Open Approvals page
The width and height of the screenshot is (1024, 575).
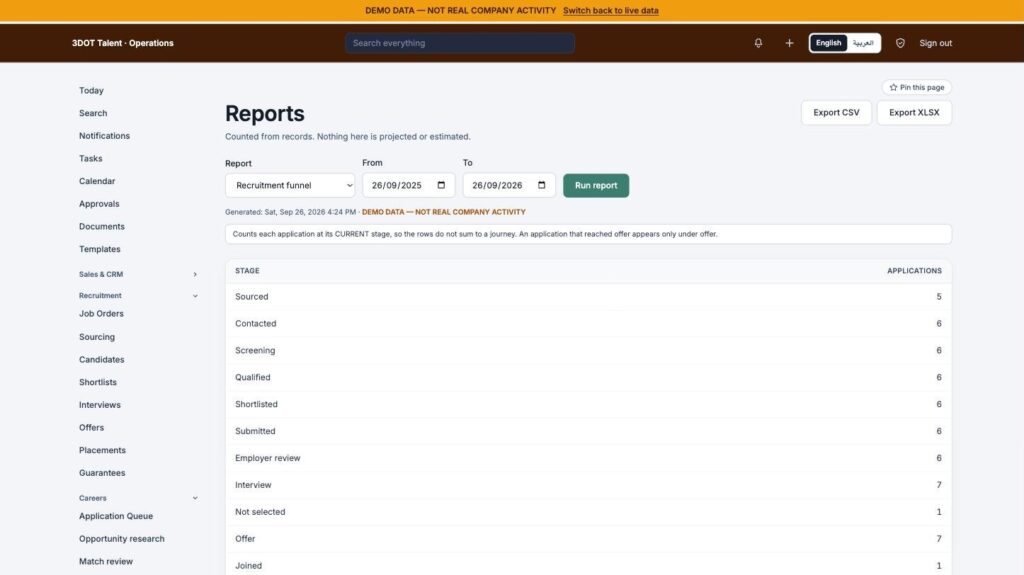pos(99,204)
